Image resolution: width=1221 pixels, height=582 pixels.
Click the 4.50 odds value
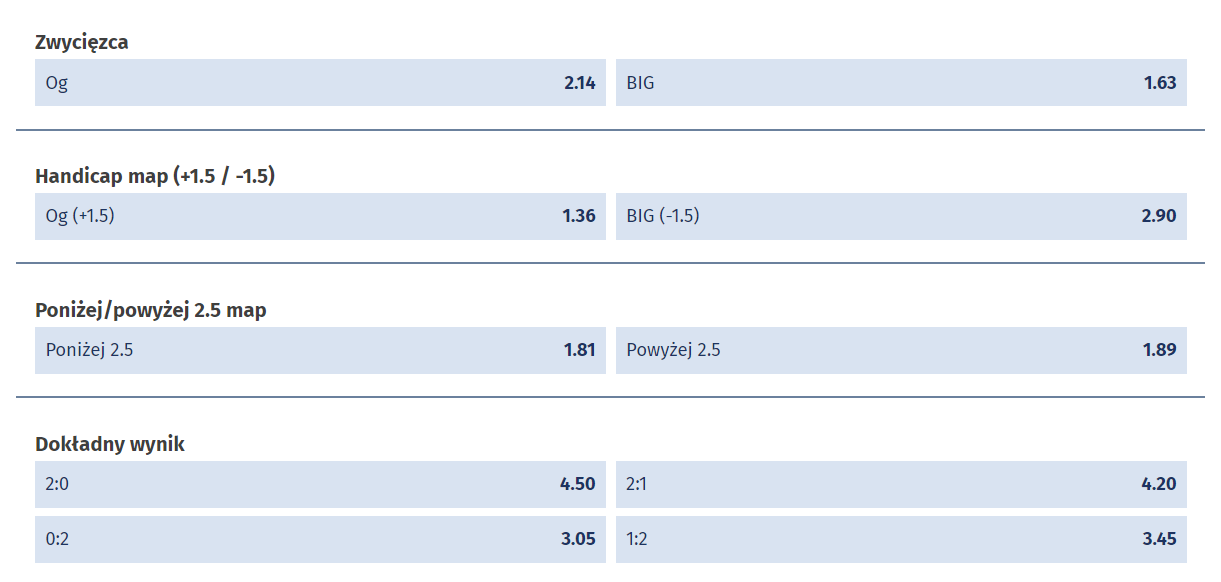point(577,484)
